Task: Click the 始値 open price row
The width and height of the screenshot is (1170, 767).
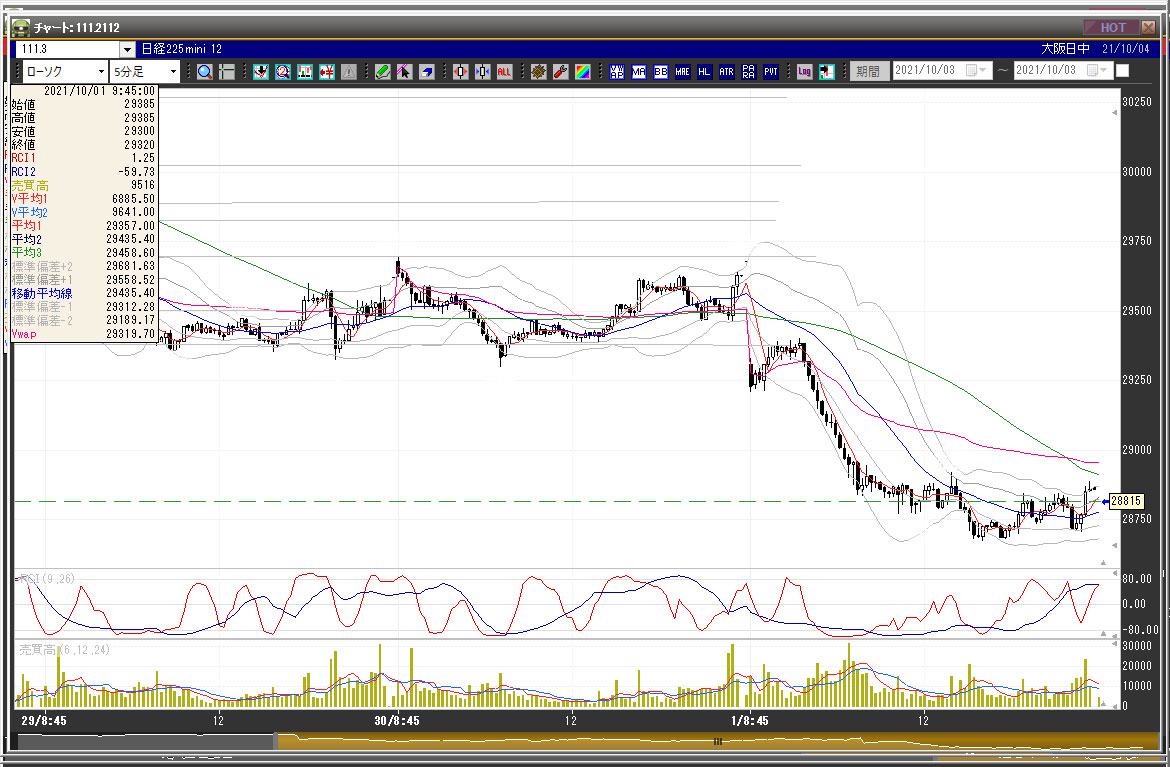Action: [84, 104]
